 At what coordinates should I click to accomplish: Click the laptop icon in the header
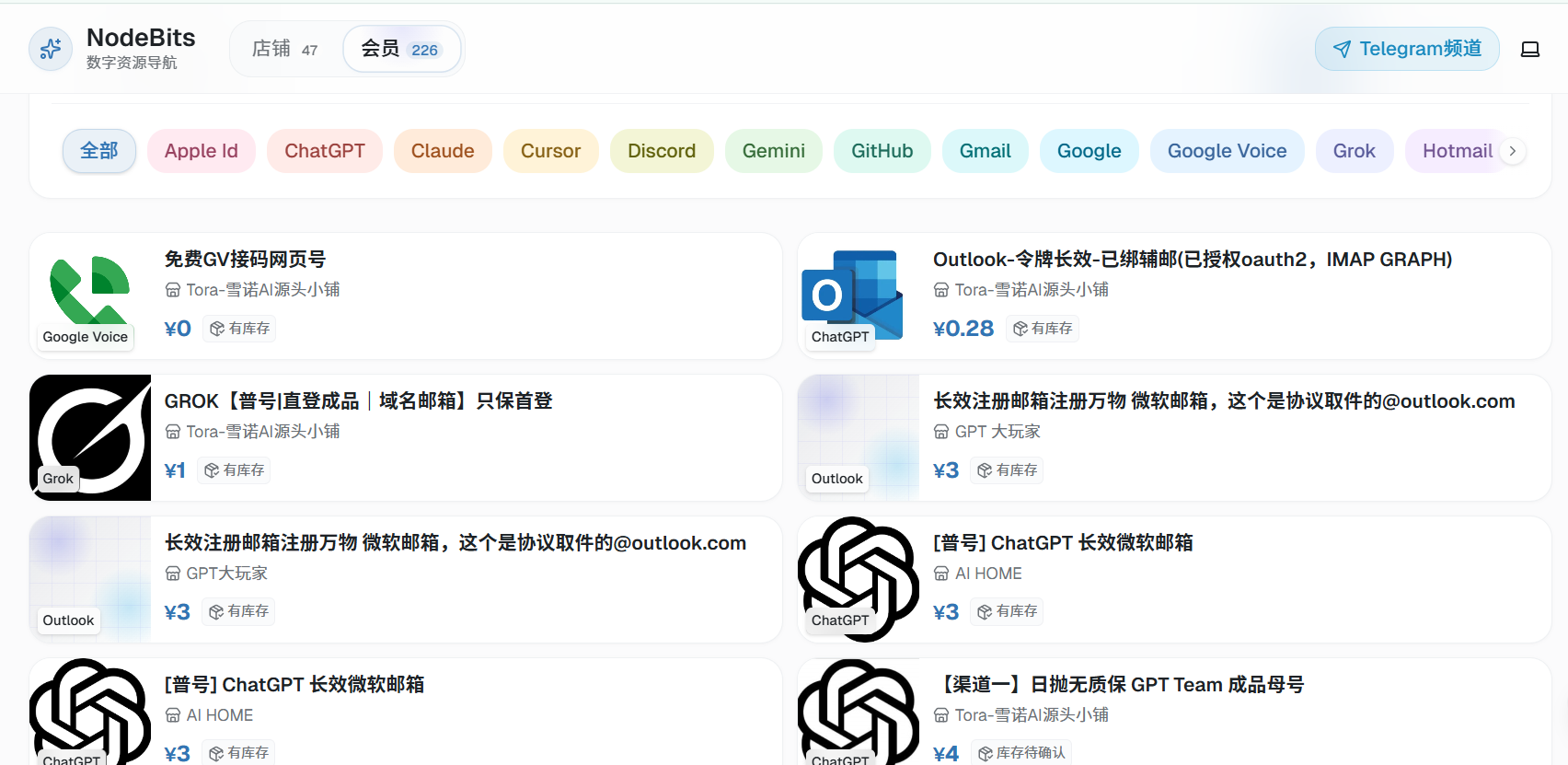(1529, 50)
